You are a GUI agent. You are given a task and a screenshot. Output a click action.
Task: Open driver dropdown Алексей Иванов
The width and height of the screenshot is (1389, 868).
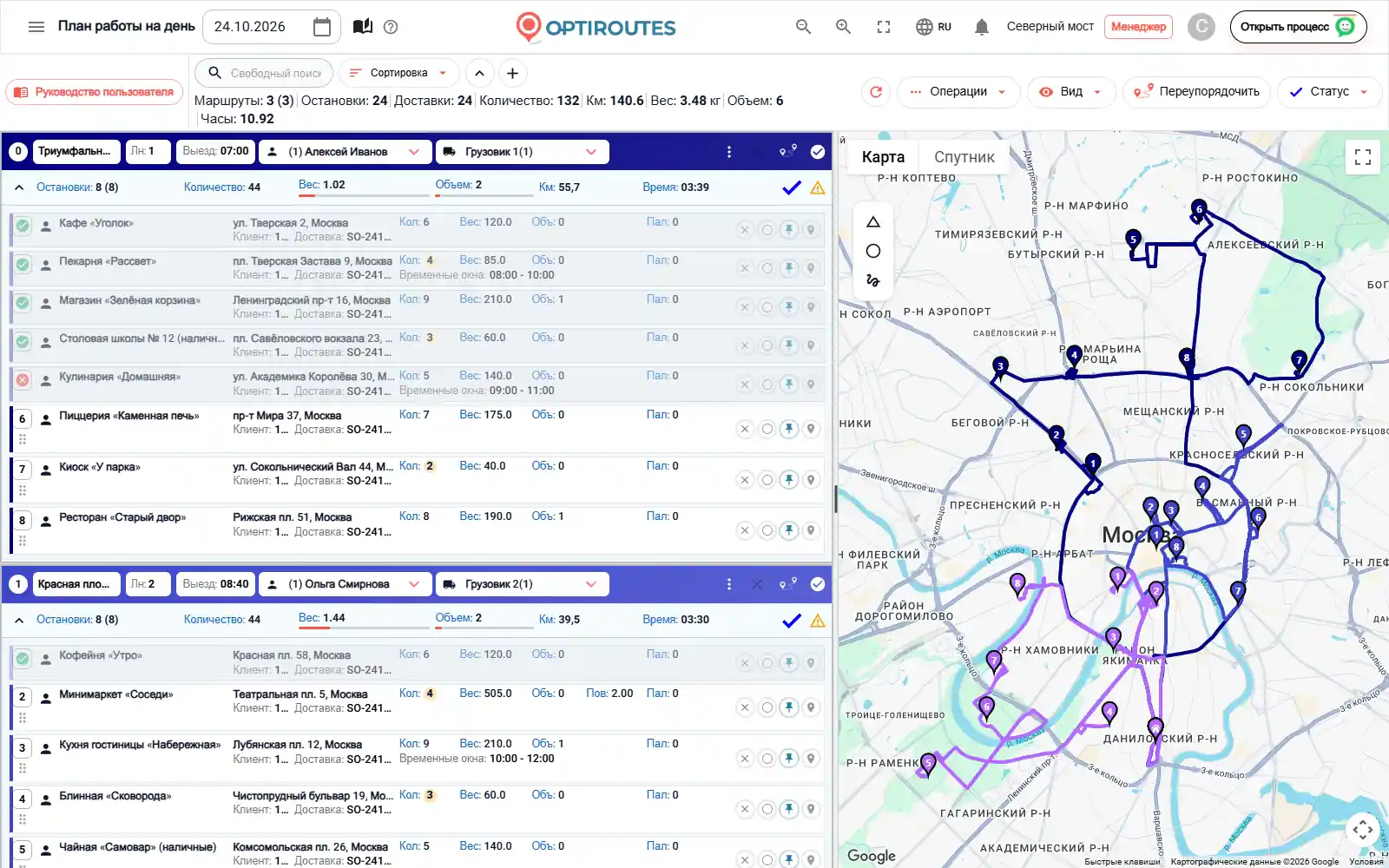pos(346,152)
